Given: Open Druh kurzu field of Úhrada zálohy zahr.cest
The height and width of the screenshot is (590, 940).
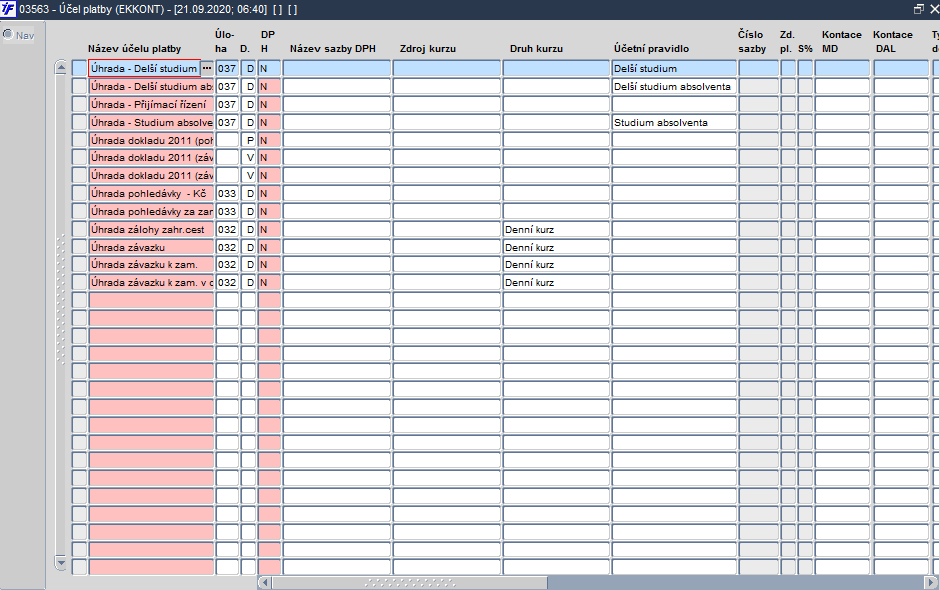Looking at the screenshot, I should click(x=556, y=230).
